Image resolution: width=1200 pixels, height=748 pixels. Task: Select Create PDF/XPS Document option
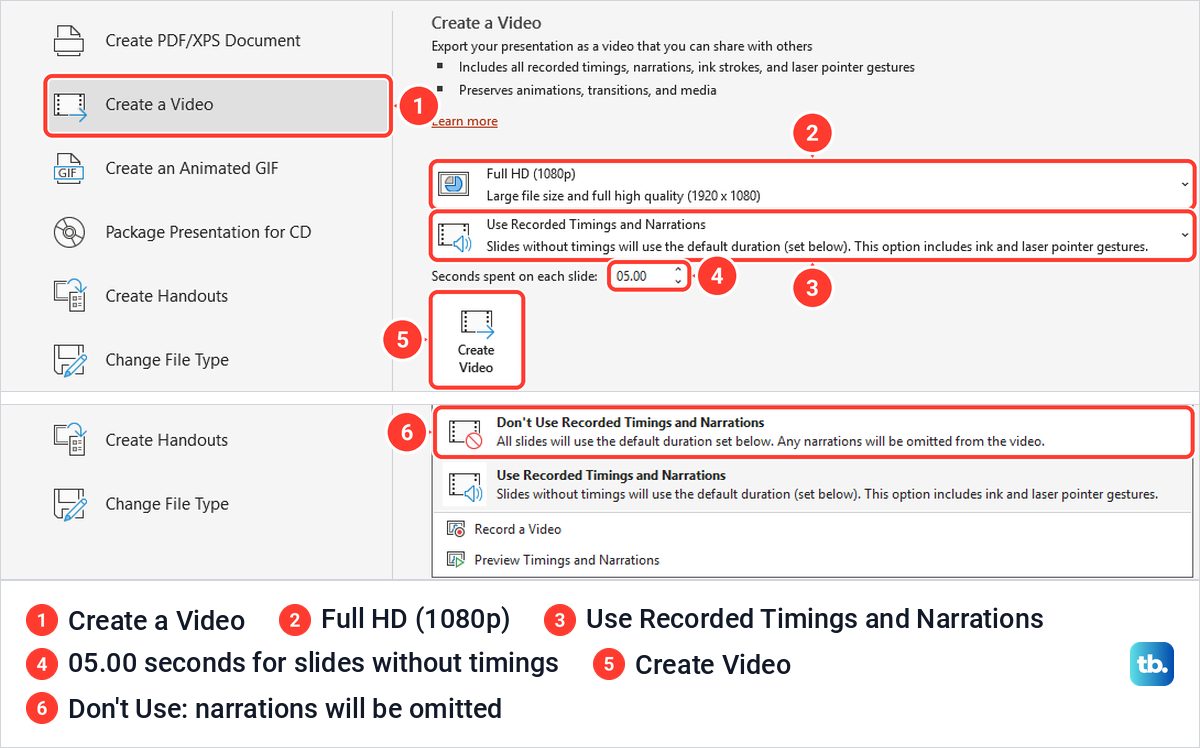203,41
